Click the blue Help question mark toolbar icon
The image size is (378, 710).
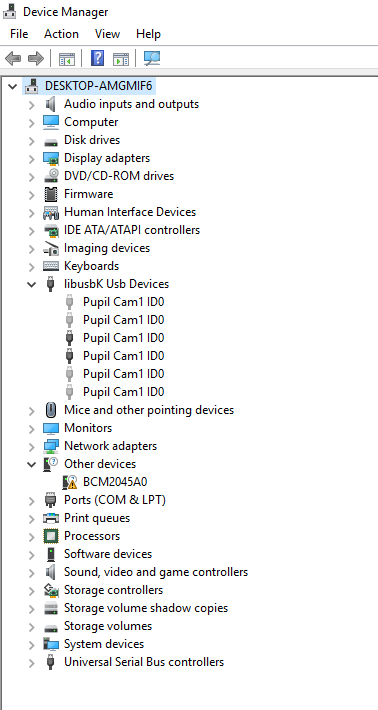click(x=97, y=58)
